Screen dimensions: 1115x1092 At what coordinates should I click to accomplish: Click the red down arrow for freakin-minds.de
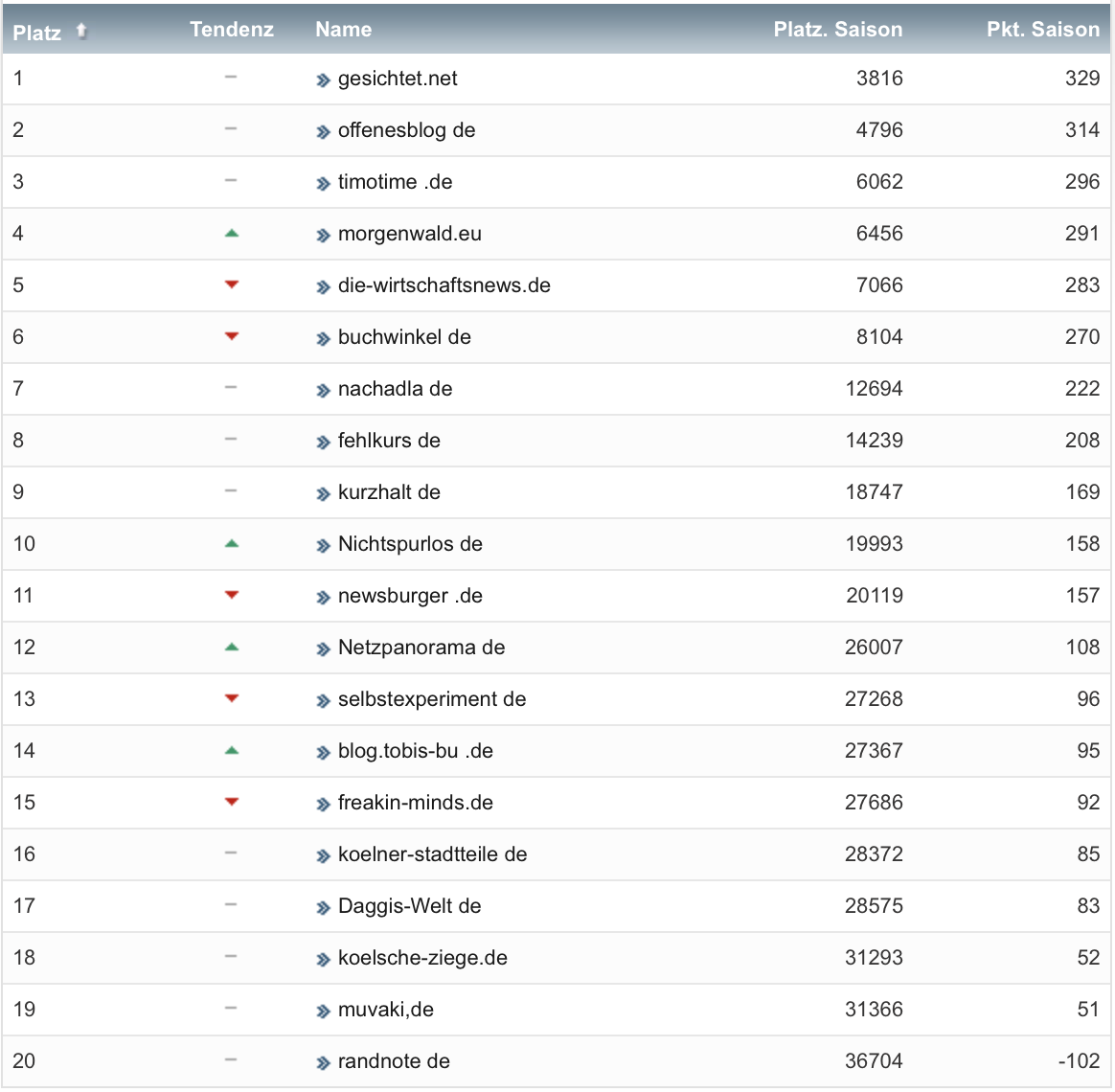click(x=231, y=802)
